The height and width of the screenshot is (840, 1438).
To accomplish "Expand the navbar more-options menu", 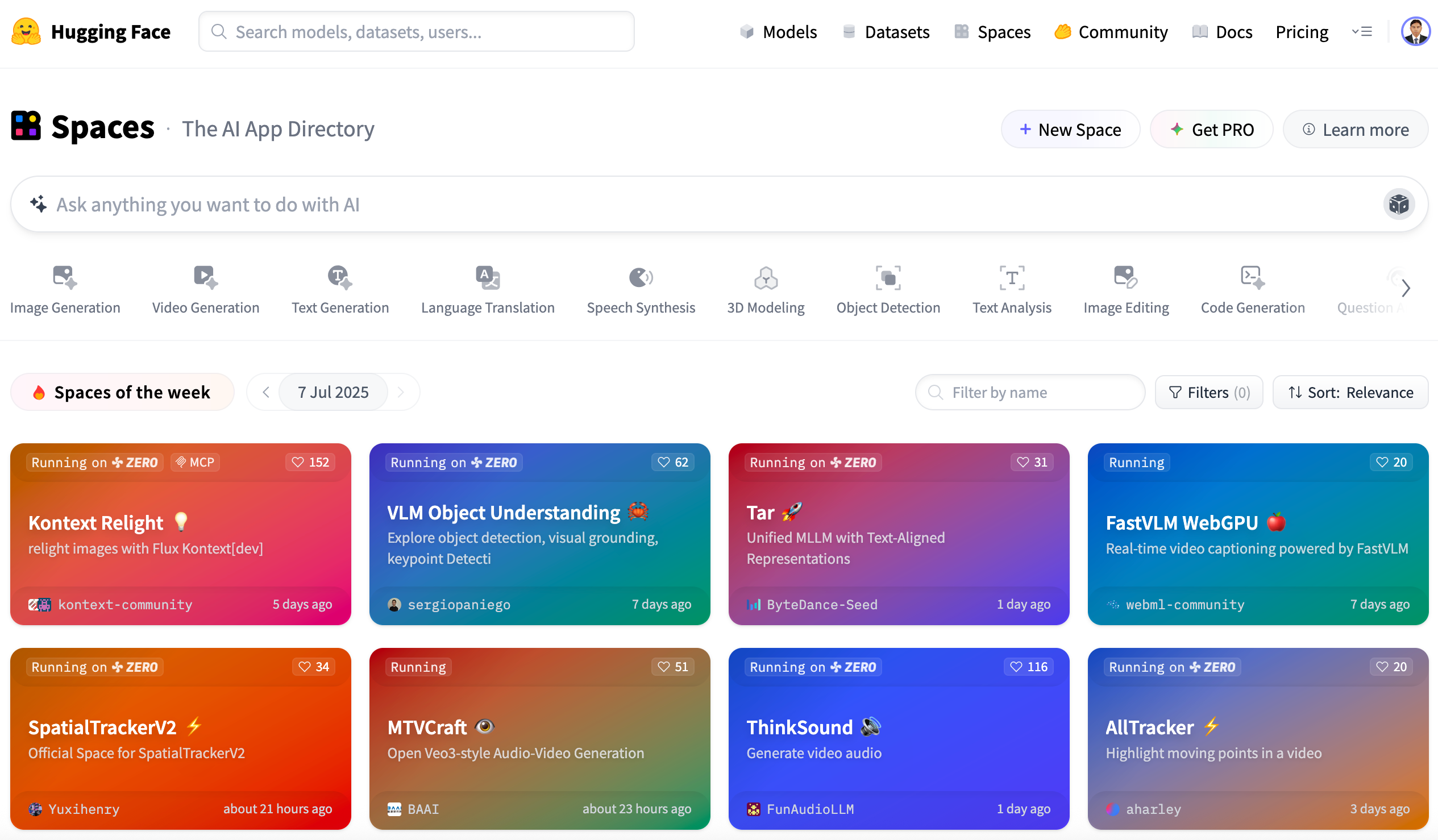I will click(1362, 31).
